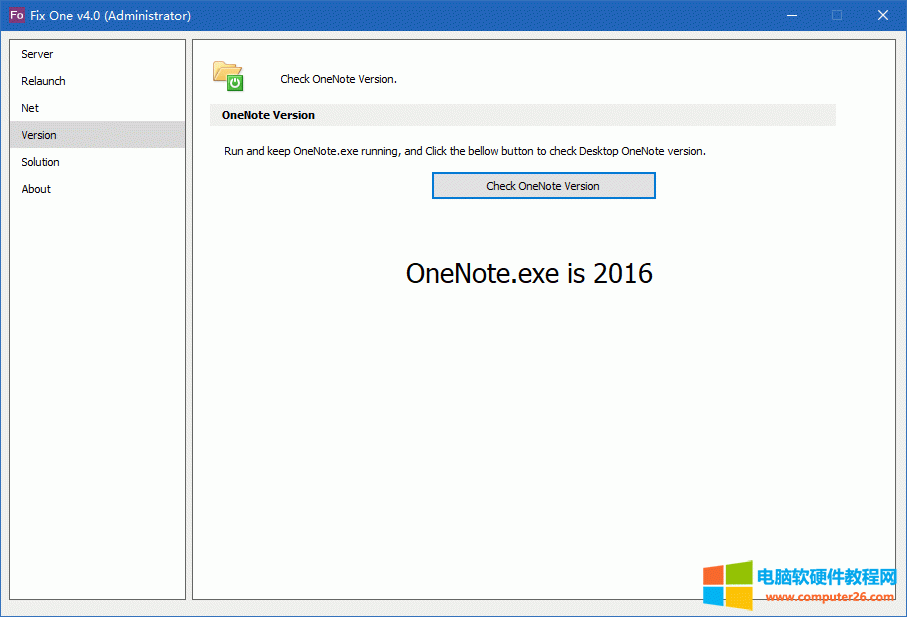Select the Server entry in the sidebar
This screenshot has width=907, height=617.
click(x=37, y=54)
